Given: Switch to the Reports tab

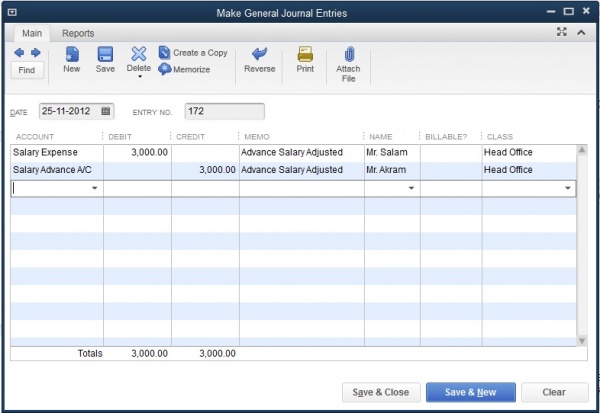Looking at the screenshot, I should coord(78,33).
